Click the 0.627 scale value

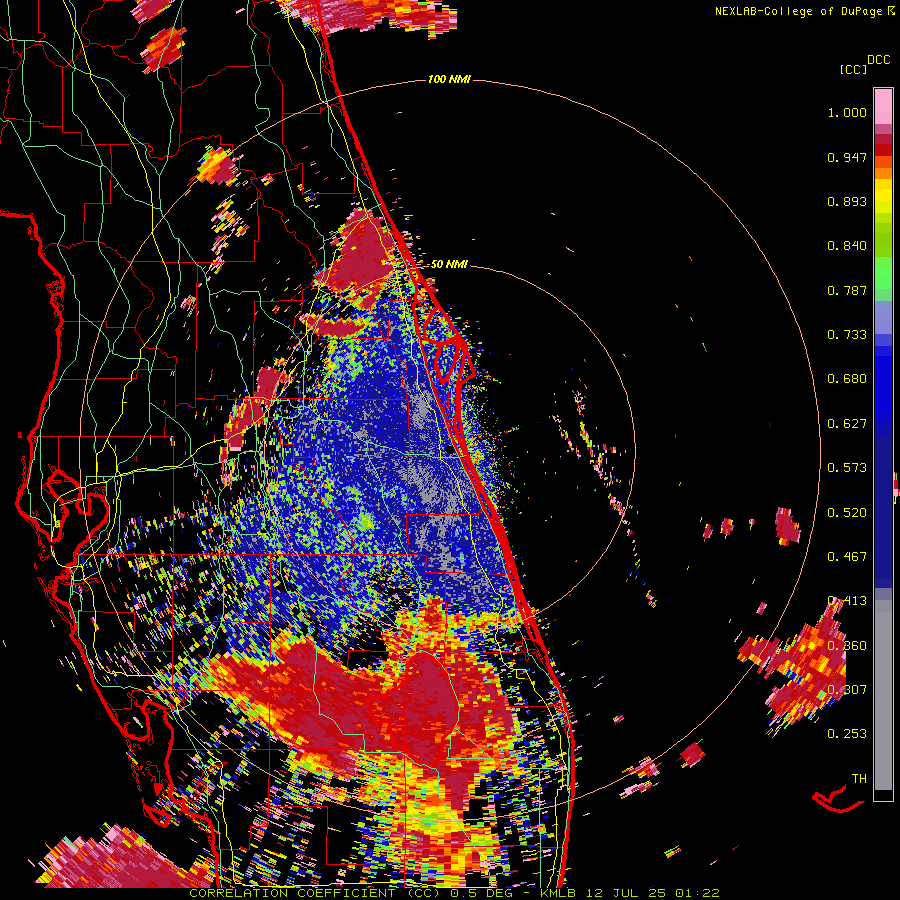(847, 424)
